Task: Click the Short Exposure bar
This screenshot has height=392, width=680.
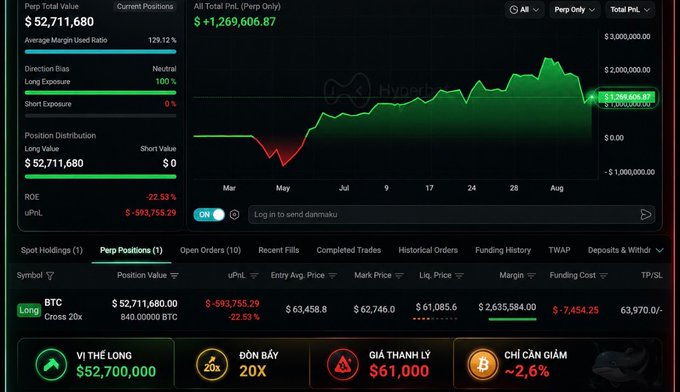Action: [101, 116]
